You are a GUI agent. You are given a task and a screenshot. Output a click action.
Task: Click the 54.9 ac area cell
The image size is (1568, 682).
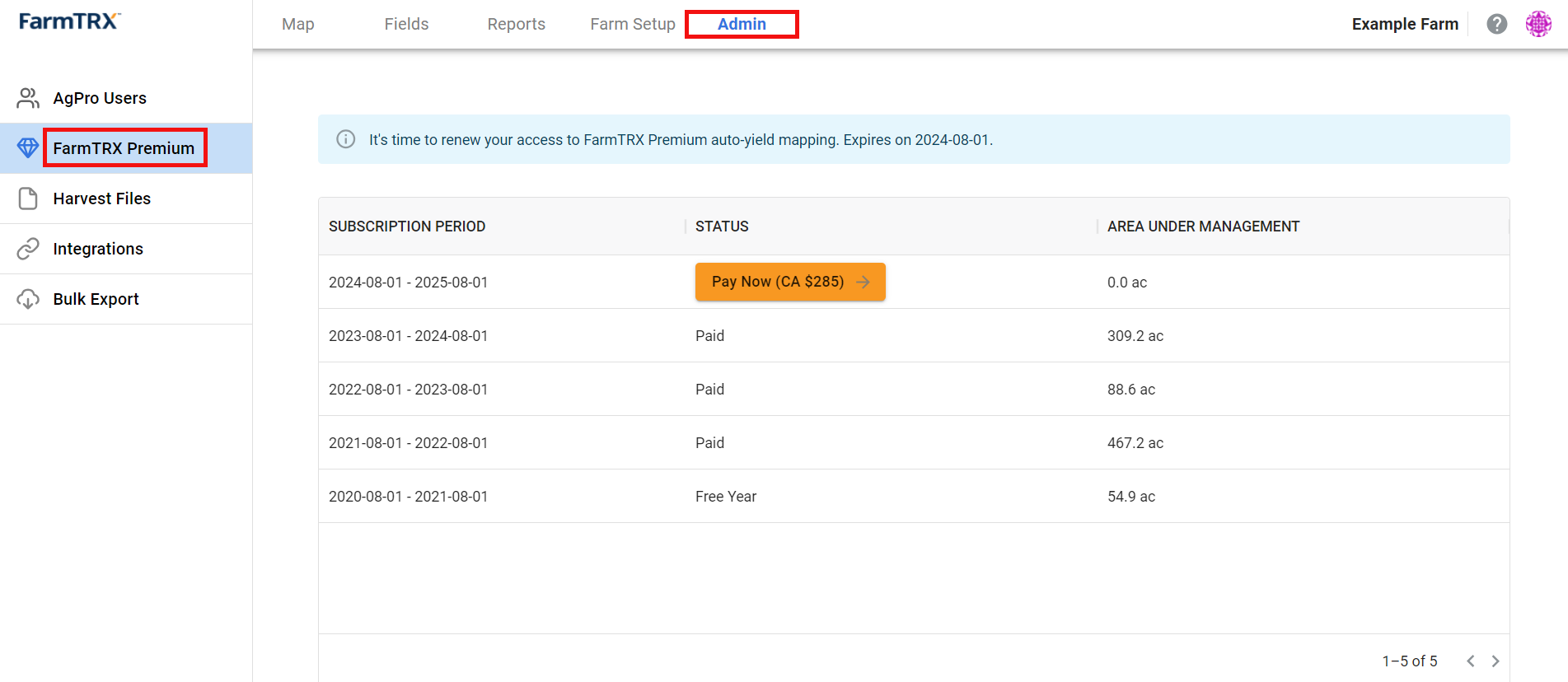coord(1130,496)
